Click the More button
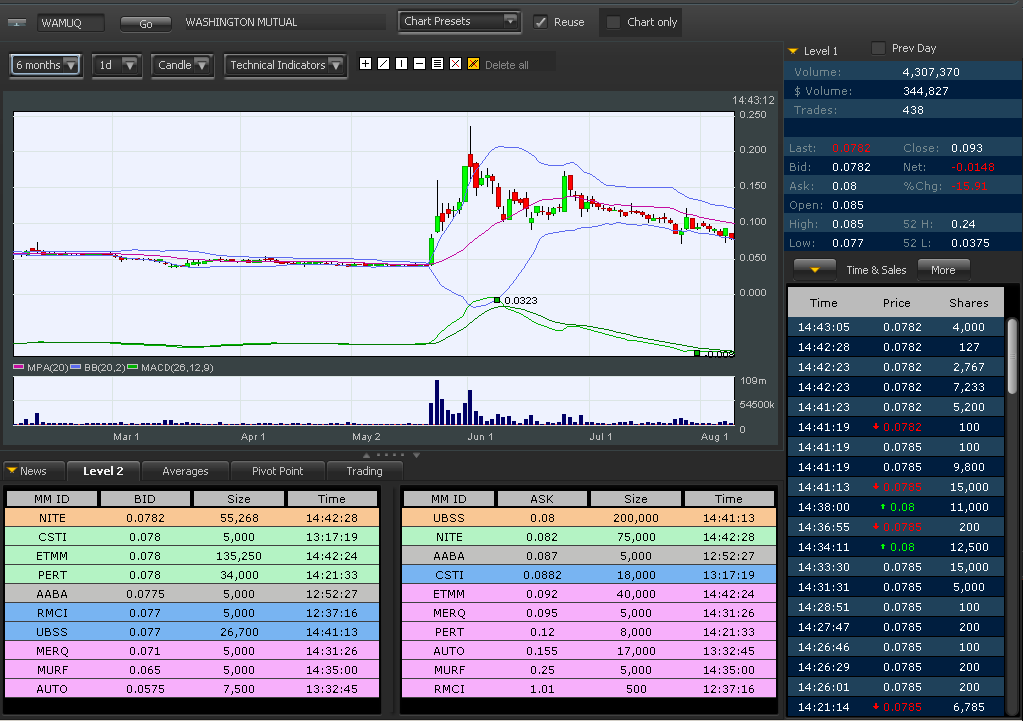Screen dimensions: 1023x721 tap(943, 269)
